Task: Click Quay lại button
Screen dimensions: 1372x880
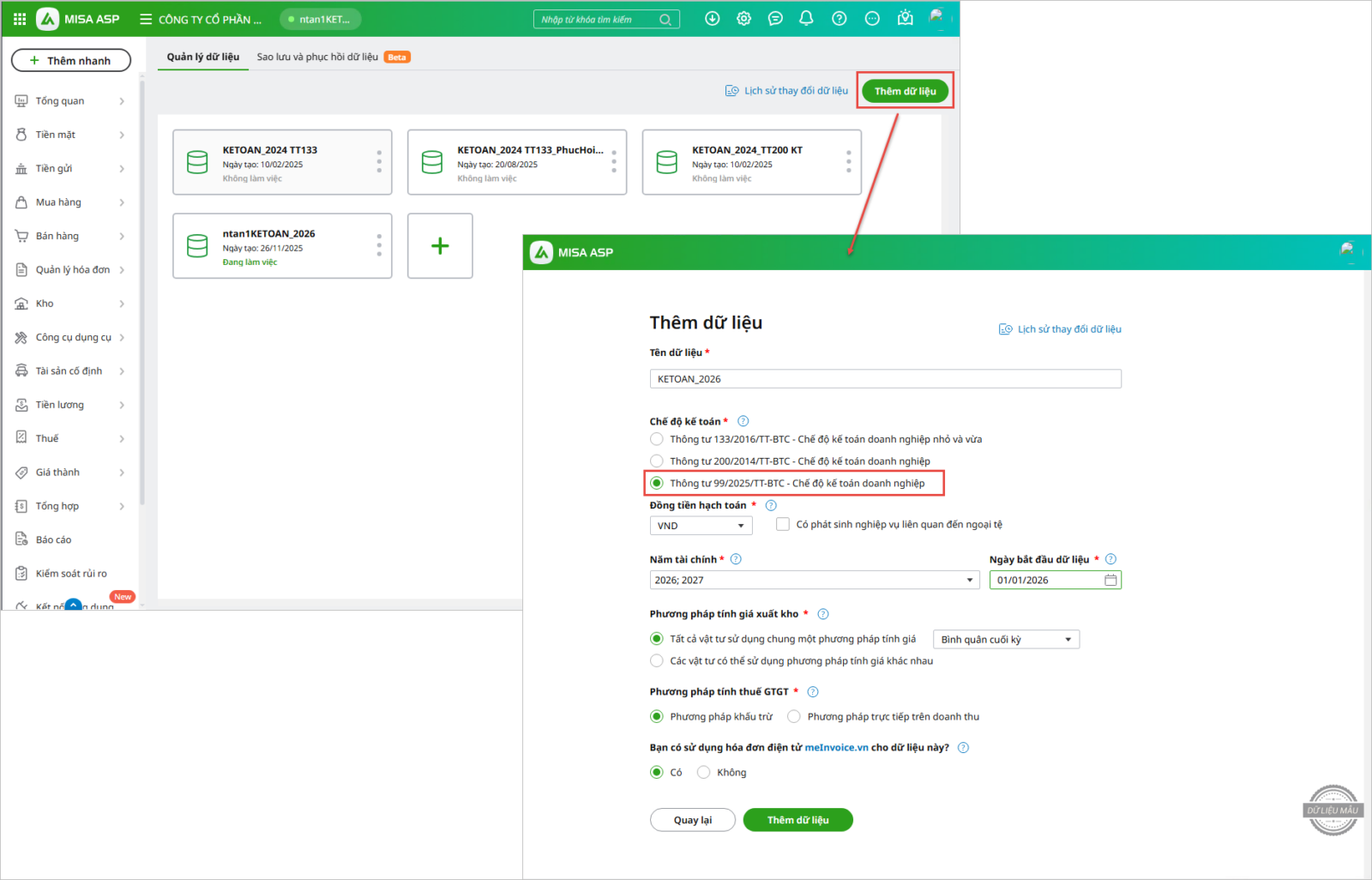Action: [x=693, y=820]
